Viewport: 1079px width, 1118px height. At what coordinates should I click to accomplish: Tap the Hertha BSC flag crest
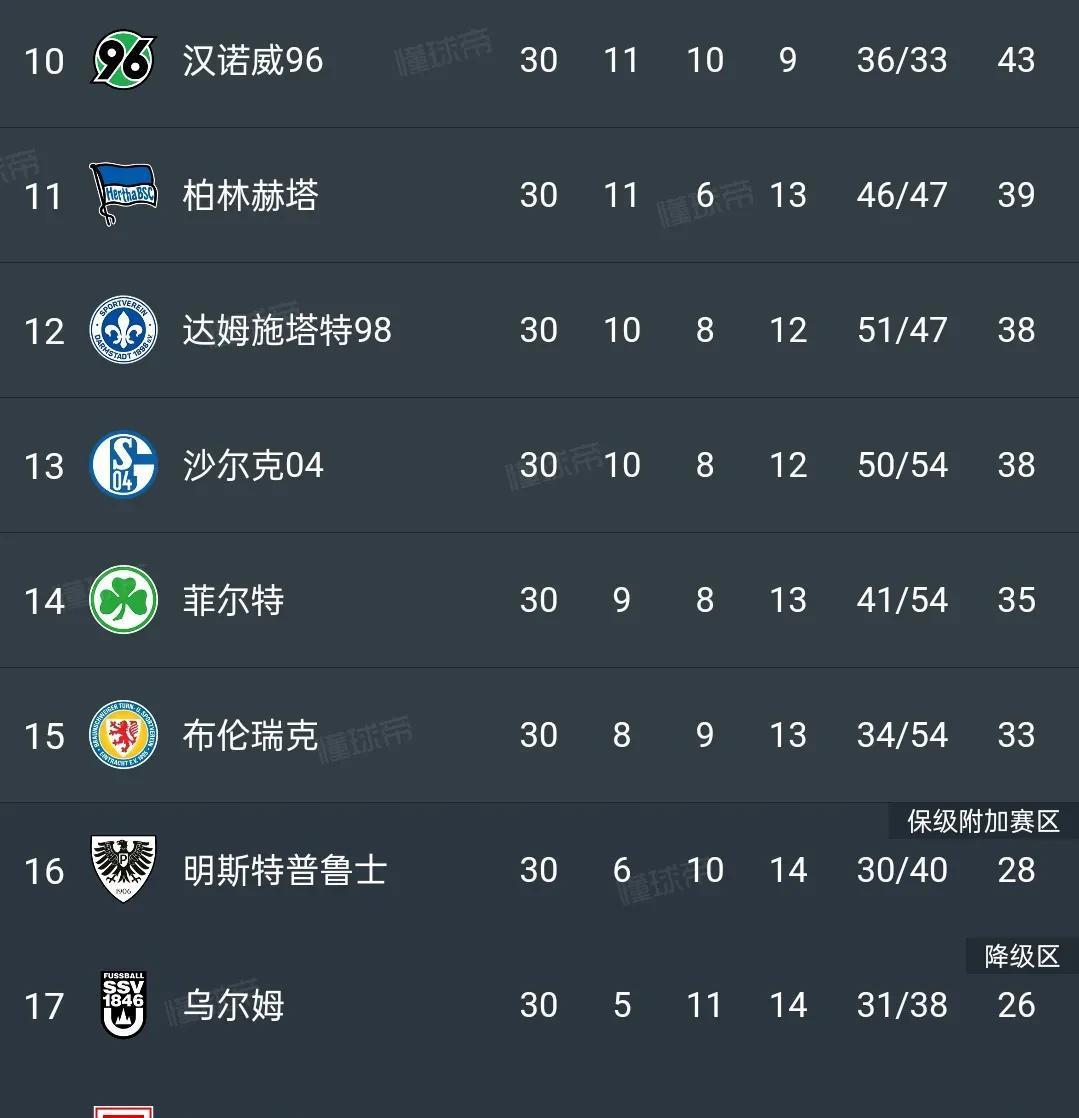pyautogui.click(x=124, y=194)
